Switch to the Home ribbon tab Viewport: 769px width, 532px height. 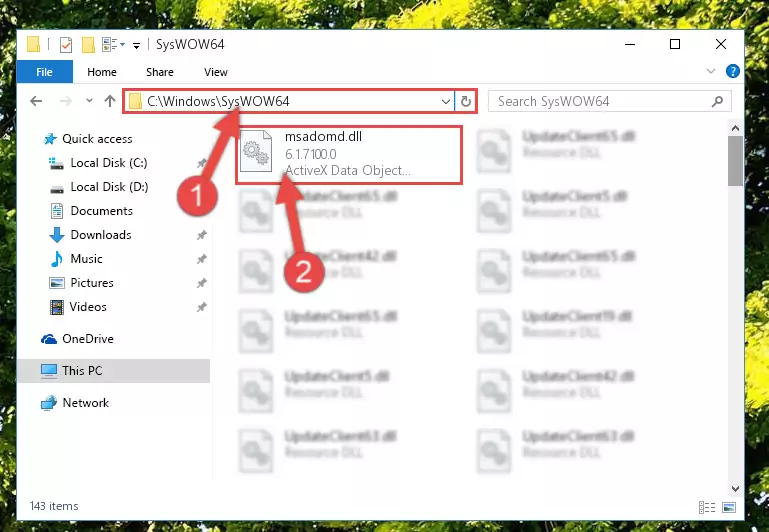point(102,72)
